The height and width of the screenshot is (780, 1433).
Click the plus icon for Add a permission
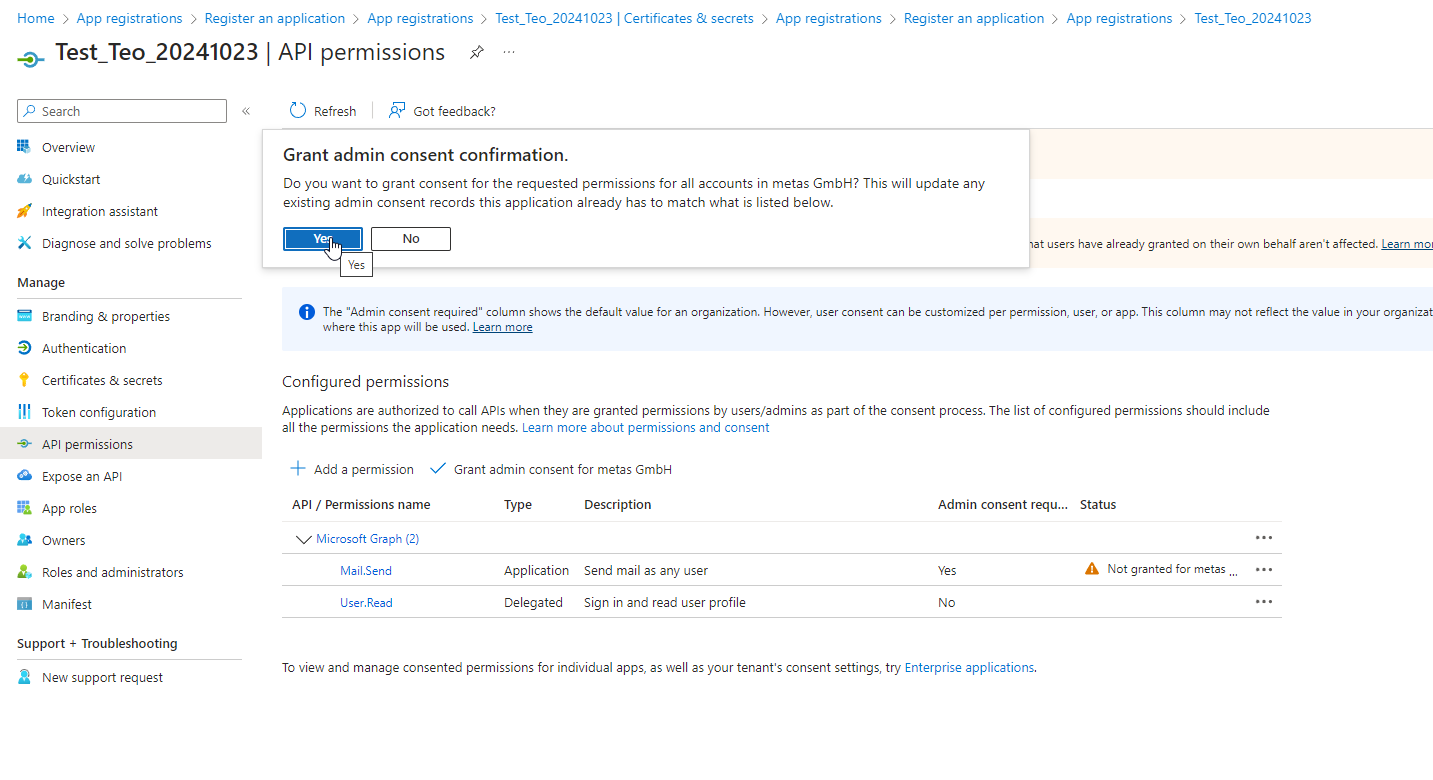click(298, 469)
